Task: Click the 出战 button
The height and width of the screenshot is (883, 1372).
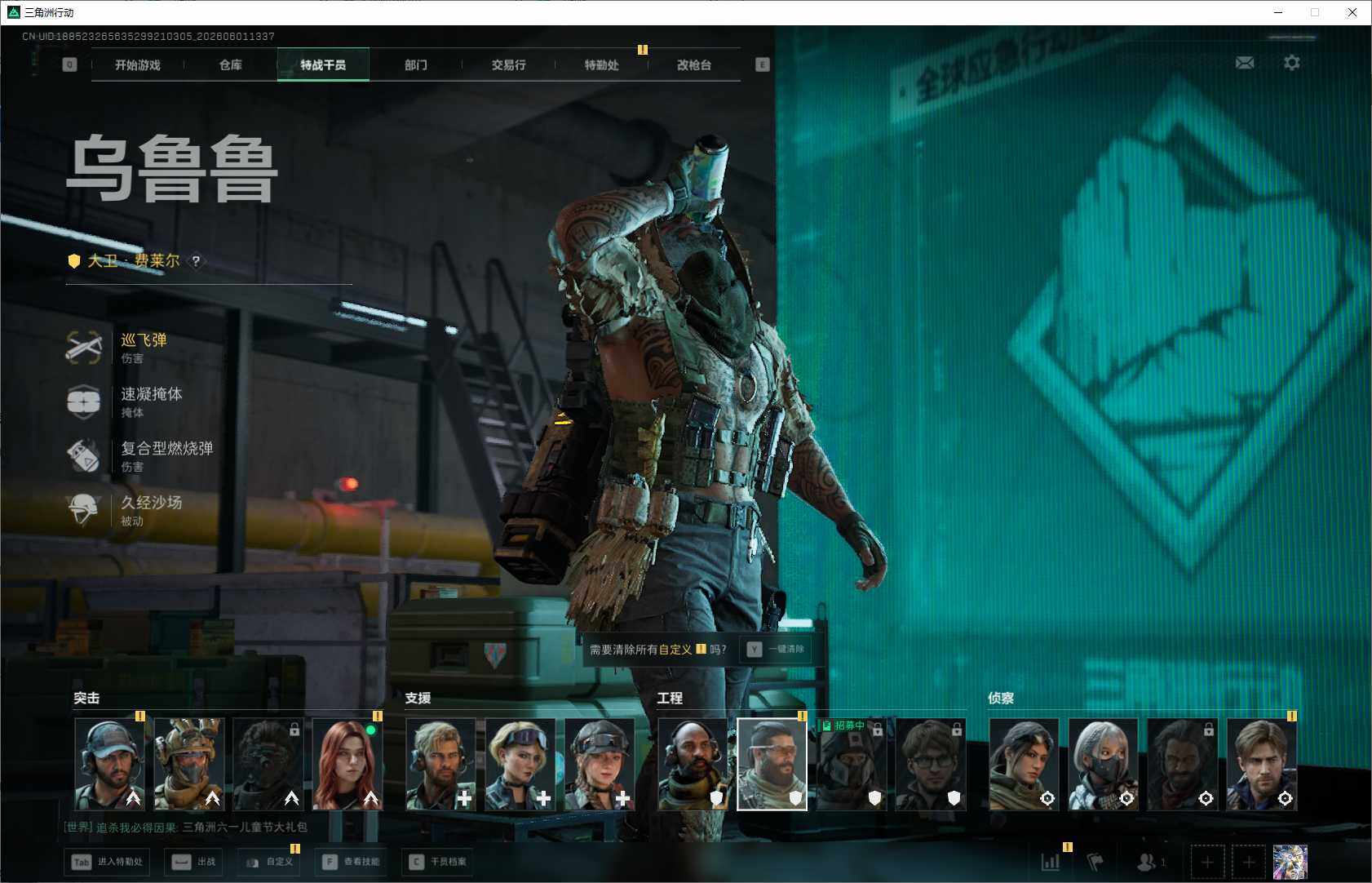Action: [x=193, y=862]
